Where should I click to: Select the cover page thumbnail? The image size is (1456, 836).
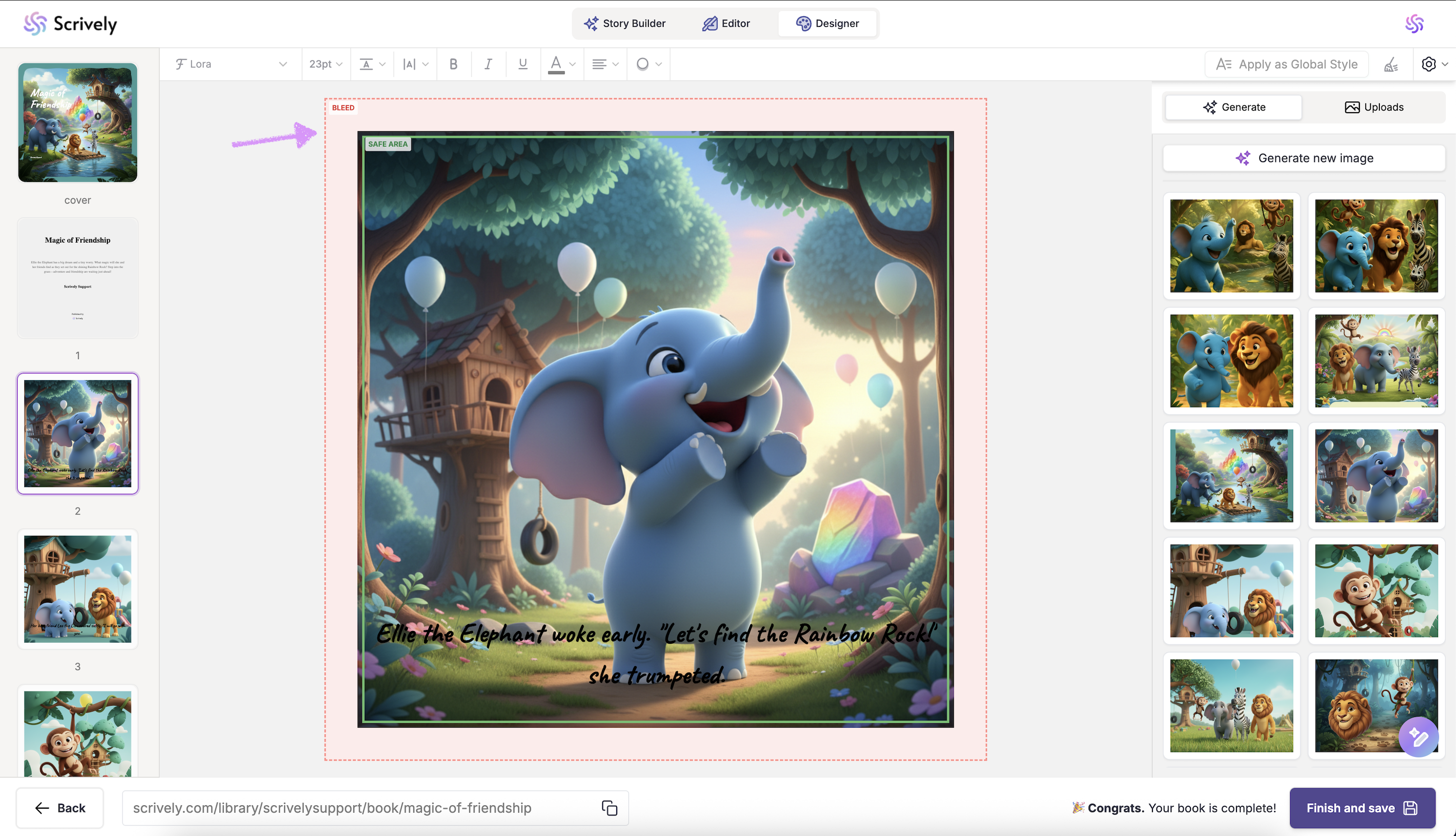coord(78,123)
